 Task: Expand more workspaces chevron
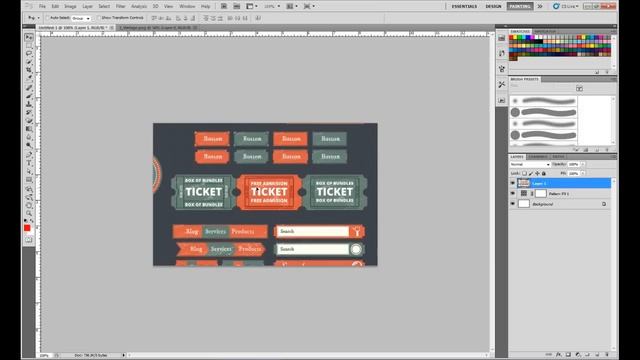(x=540, y=7)
